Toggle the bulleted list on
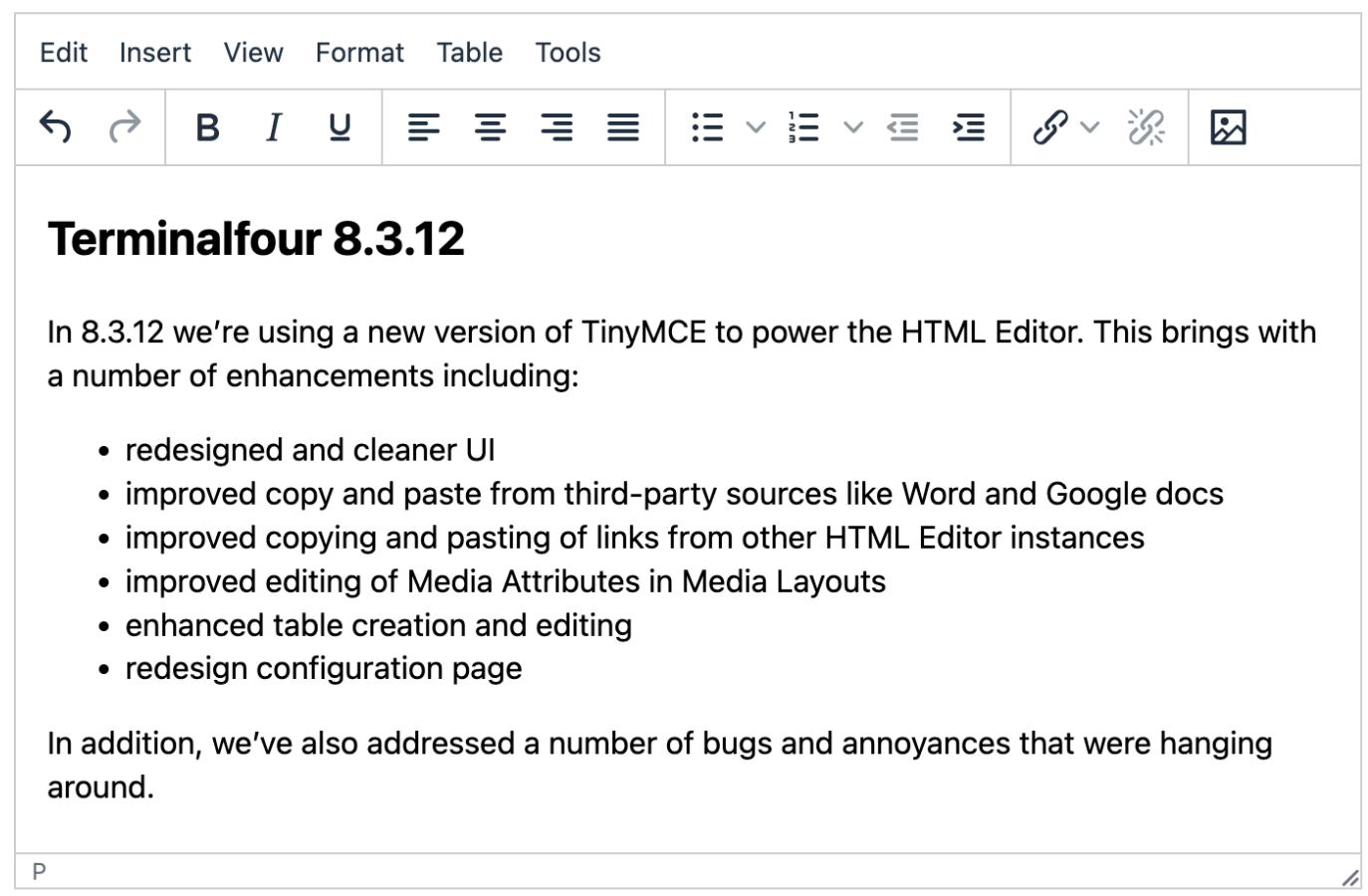Viewport: 1368px width, 896px height. [707, 127]
